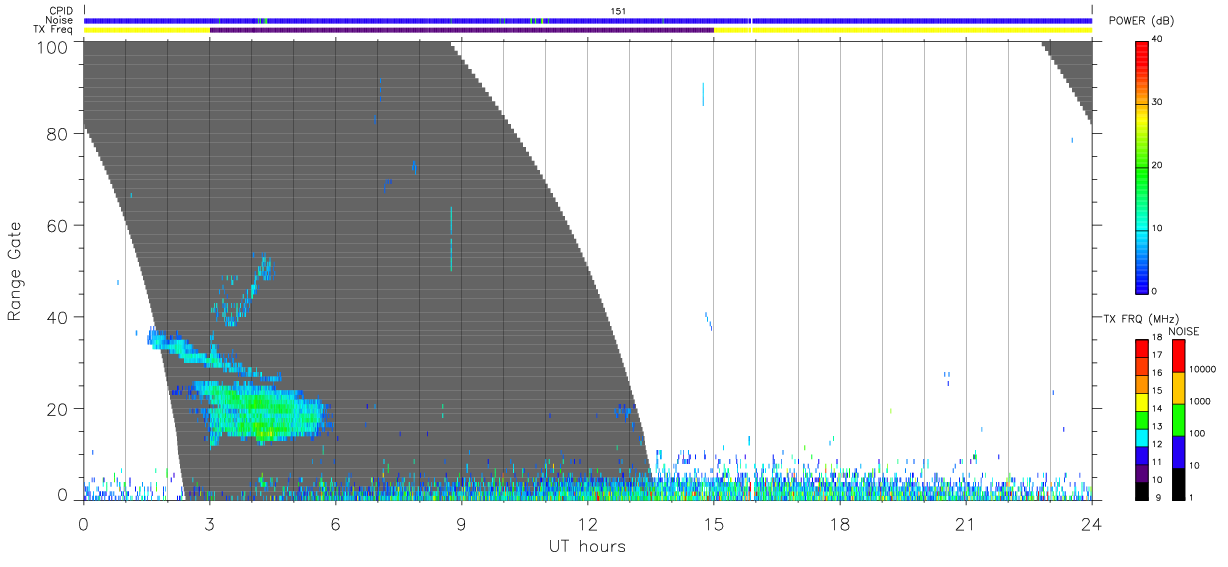The image size is (1228, 567).
Task: Click the 60 label on Range Gate axis
Action: tap(58, 225)
